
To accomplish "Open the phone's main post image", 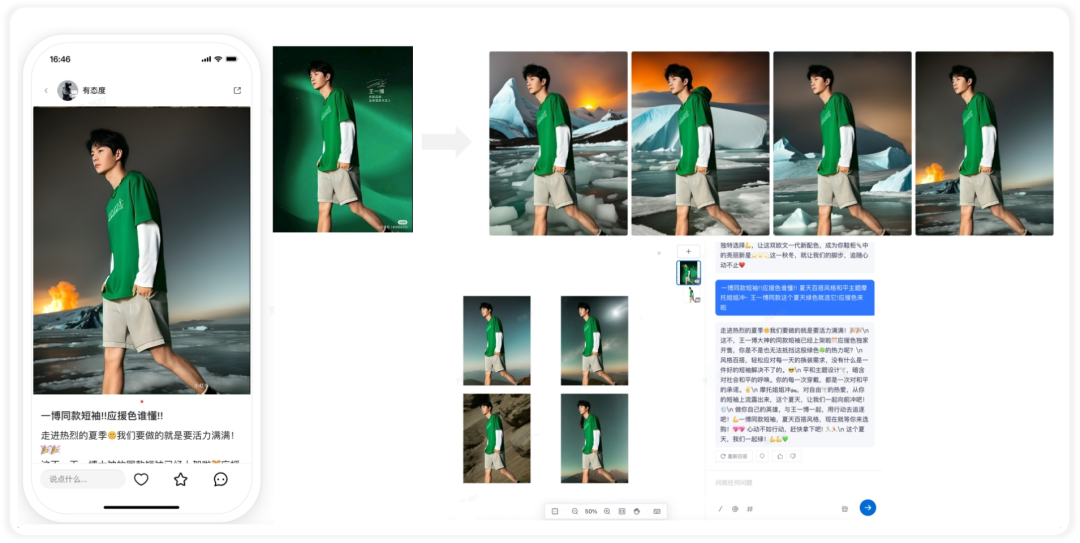I will click(142, 250).
